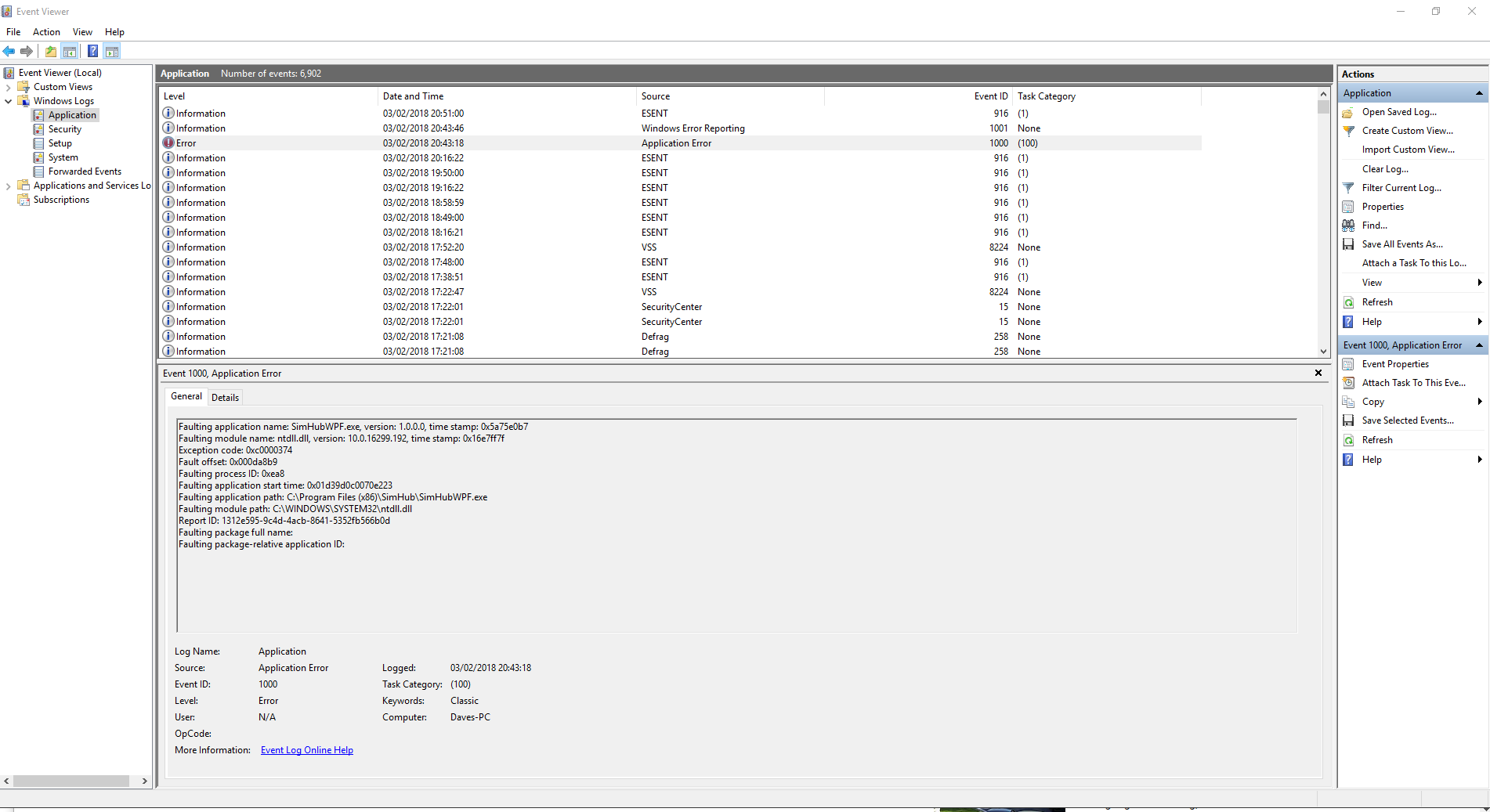Screen dimensions: 1490x812
Task: Switch to the Details tab
Action: (225, 397)
